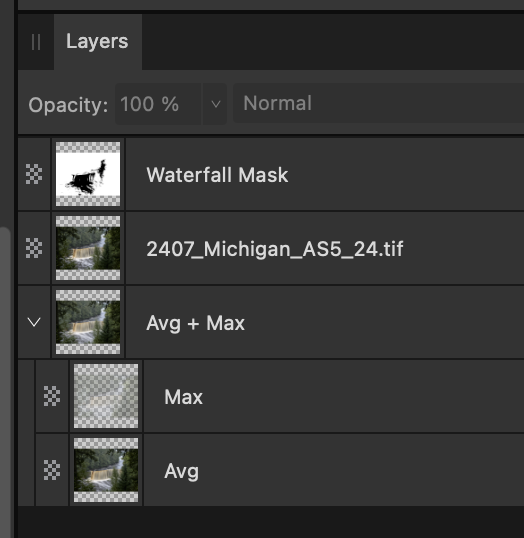Open the Normal blend mode dropdown
This screenshot has height=538, width=524.
tap(379, 103)
